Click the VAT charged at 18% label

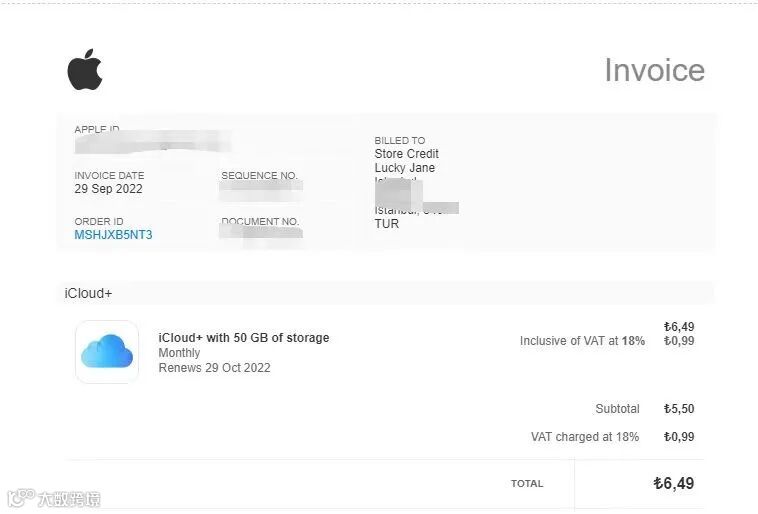point(584,437)
